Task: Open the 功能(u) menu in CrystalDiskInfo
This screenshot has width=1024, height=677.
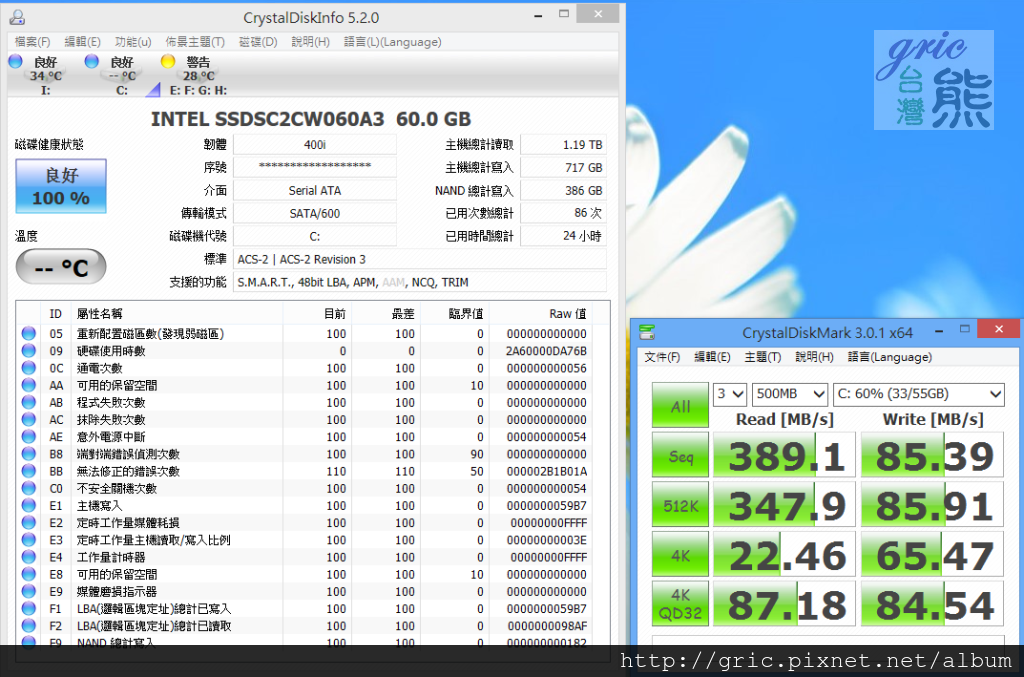Action: (133, 42)
